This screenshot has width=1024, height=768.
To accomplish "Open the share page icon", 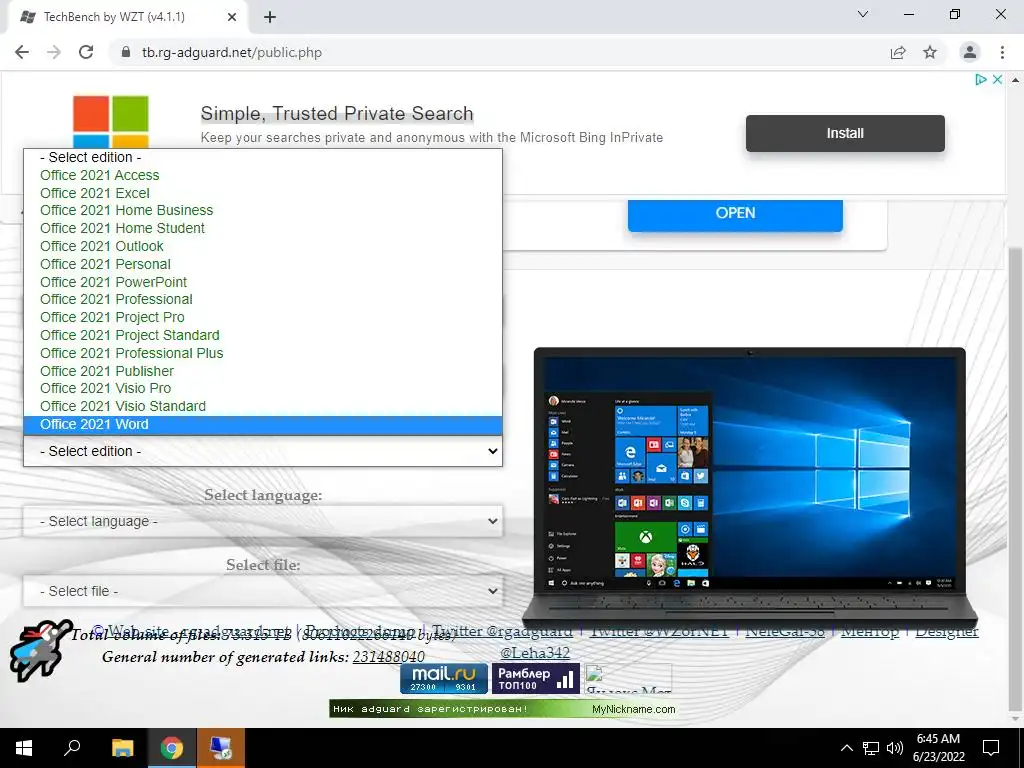I will (898, 52).
